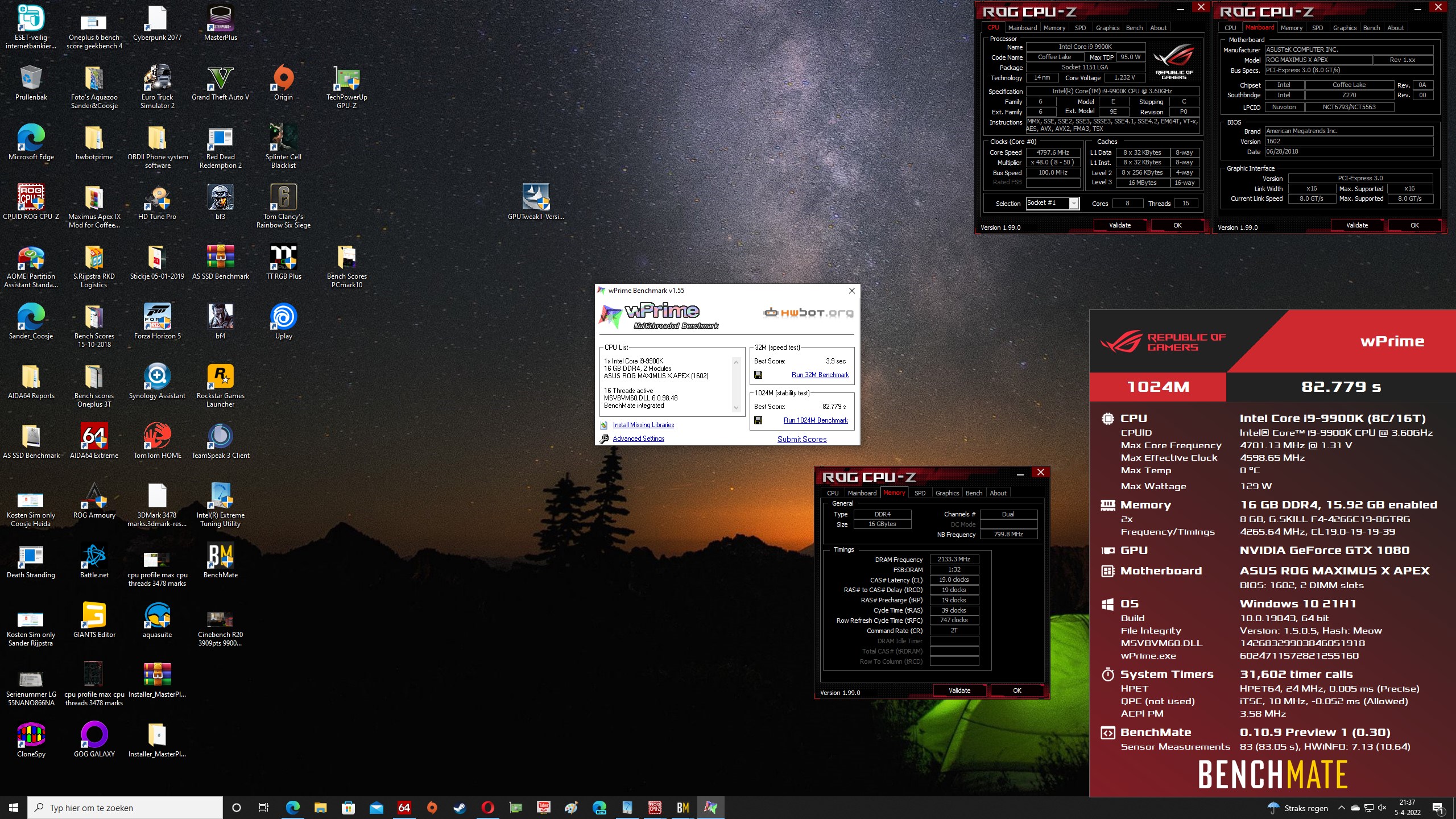1456x819 pixels.
Task: Open Euro Truck Simulator 2 shortcut
Action: (157, 87)
